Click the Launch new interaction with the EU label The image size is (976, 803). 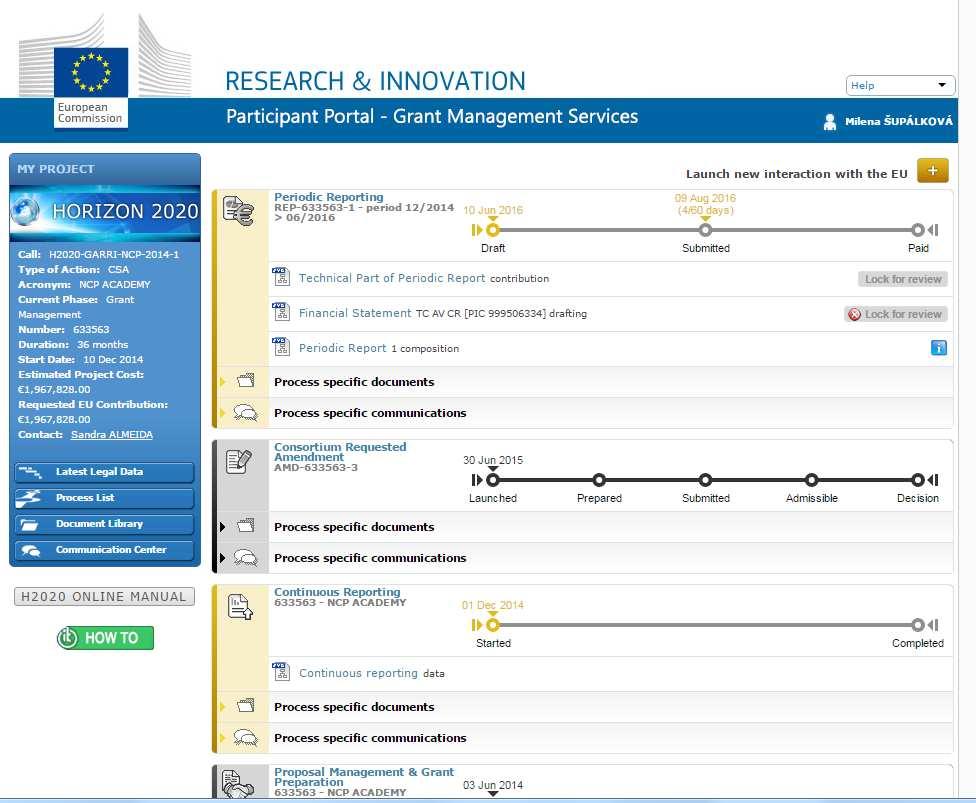(796, 174)
